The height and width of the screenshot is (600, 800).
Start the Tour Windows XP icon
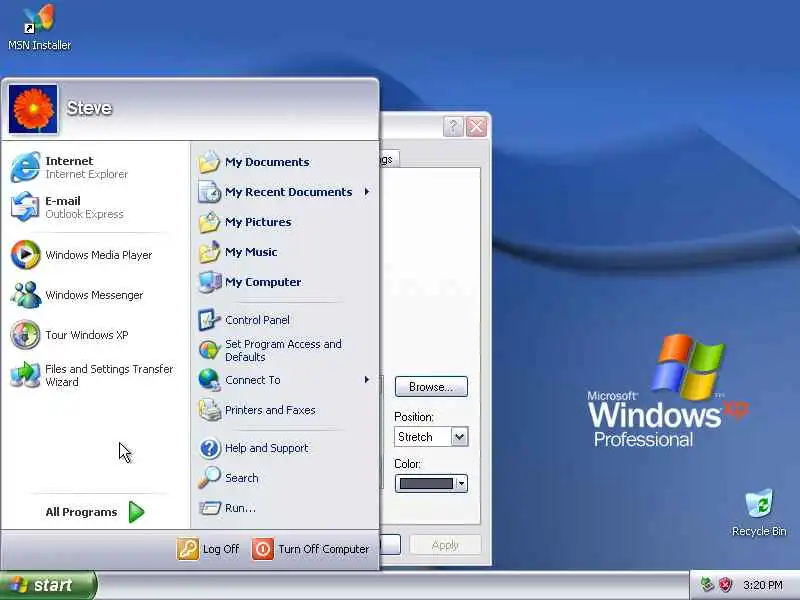click(x=25, y=335)
